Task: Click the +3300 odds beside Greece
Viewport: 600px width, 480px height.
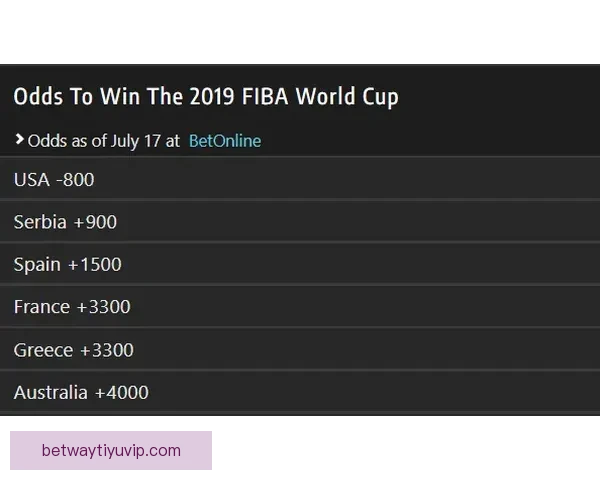Action: [106, 350]
